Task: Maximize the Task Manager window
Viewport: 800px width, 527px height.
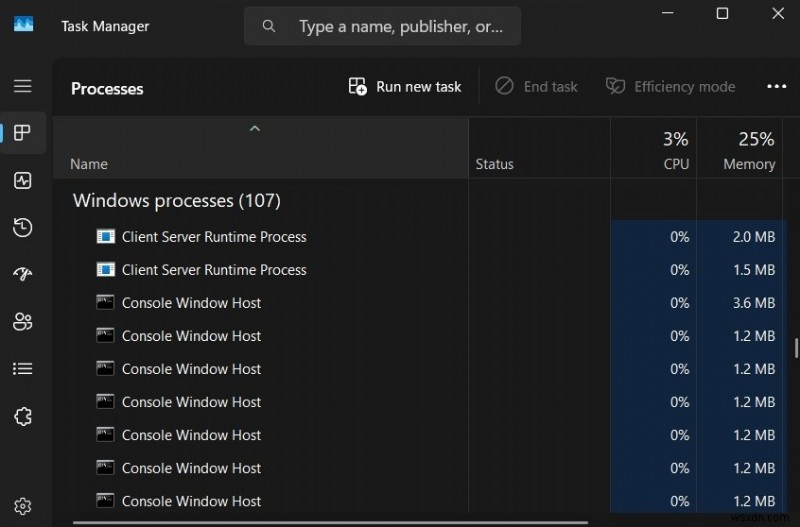Action: click(x=722, y=13)
